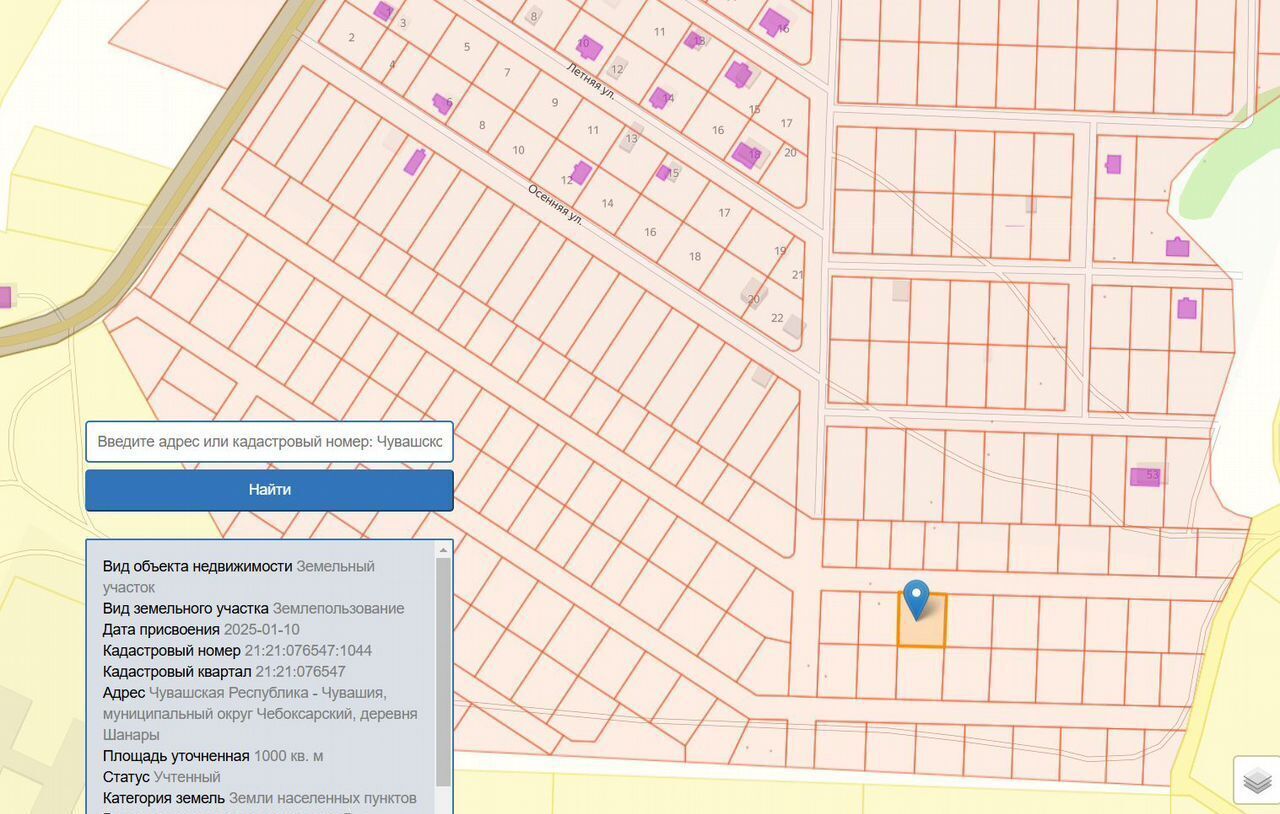Click house number 9 on the map
This screenshot has width=1280, height=814.
pyautogui.click(x=555, y=102)
